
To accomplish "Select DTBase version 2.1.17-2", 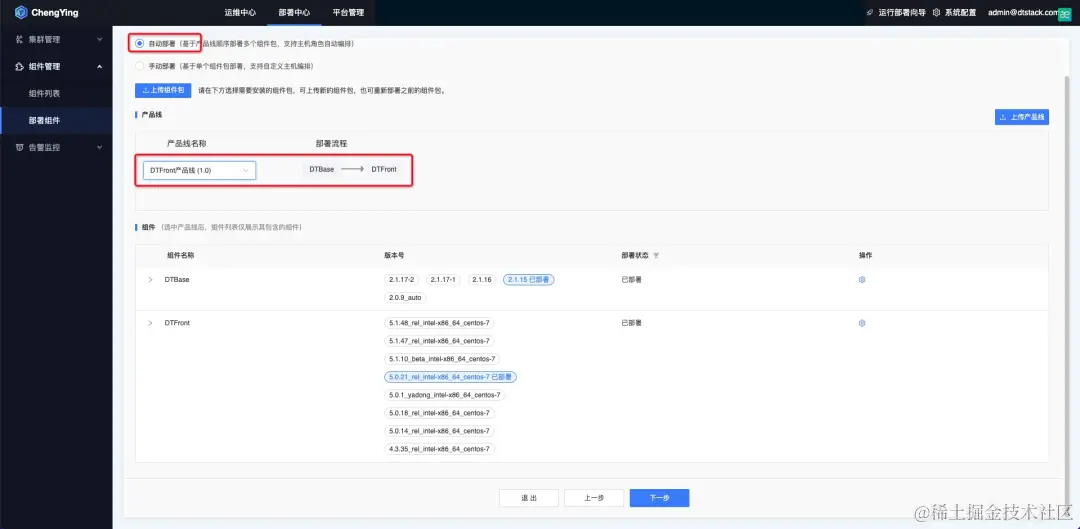I will (x=401, y=280).
